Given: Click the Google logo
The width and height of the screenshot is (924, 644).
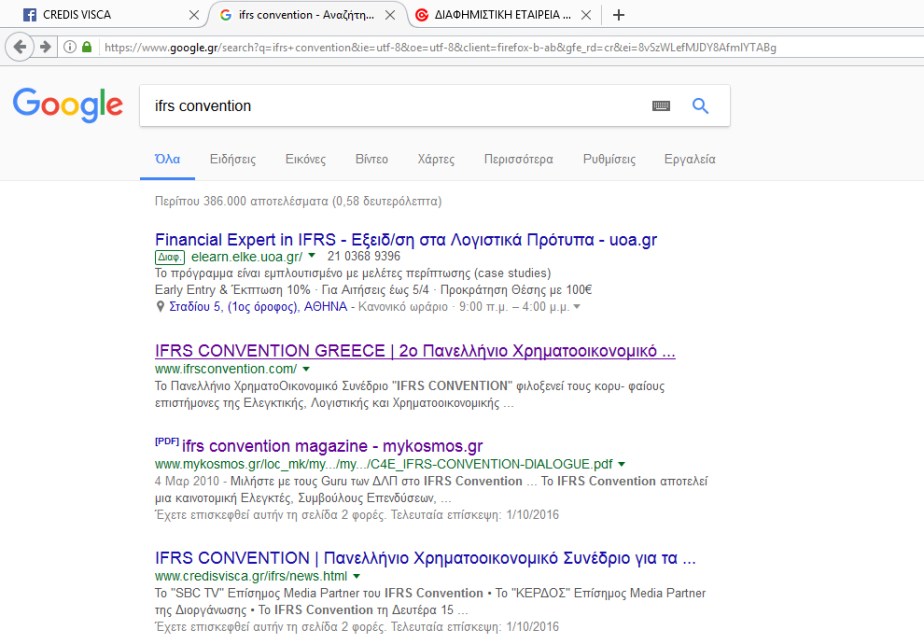Looking at the screenshot, I should [67, 106].
